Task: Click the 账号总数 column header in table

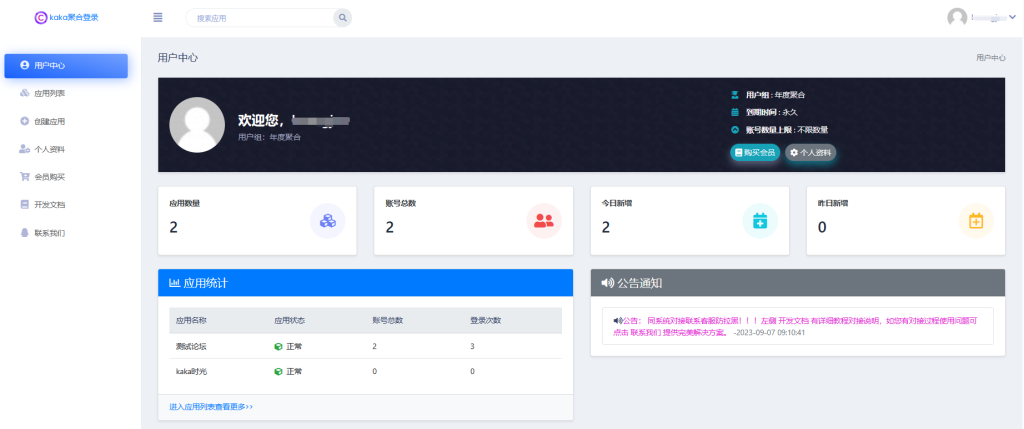Action: pyautogui.click(x=387, y=321)
